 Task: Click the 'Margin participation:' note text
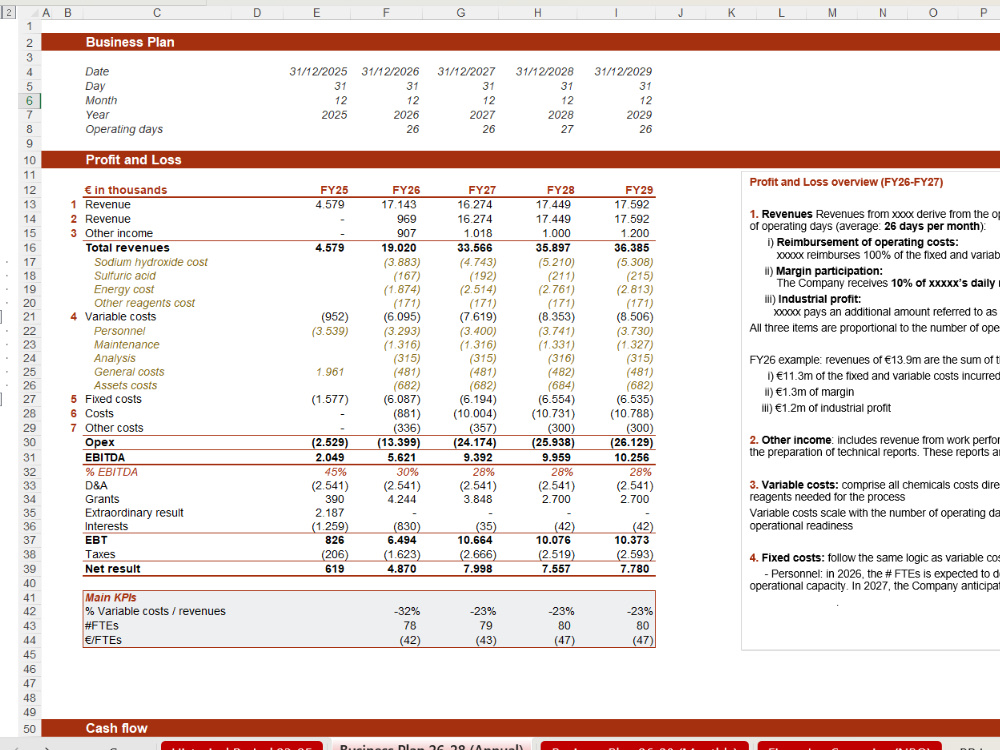point(829,271)
